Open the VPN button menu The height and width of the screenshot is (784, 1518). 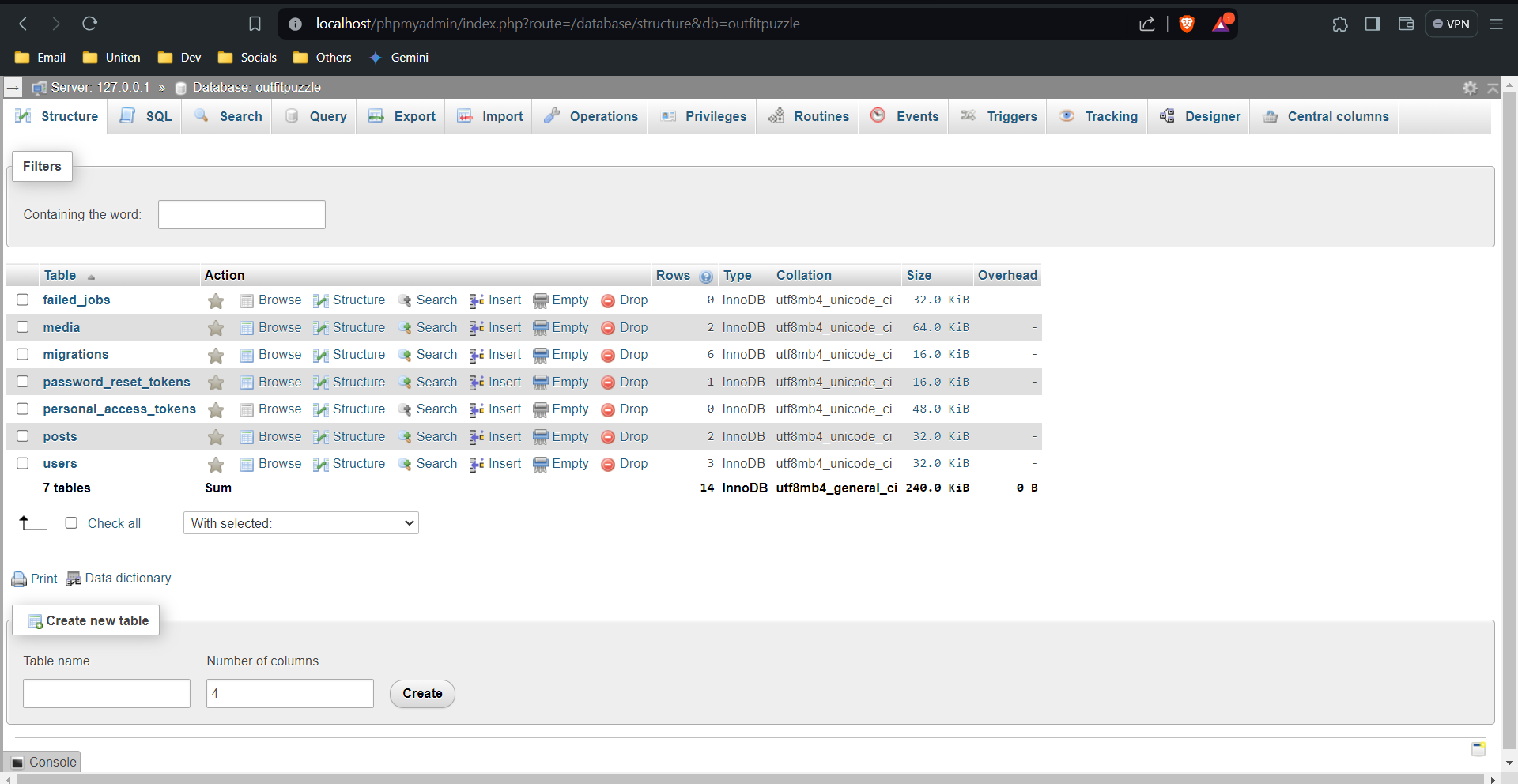coord(1451,24)
